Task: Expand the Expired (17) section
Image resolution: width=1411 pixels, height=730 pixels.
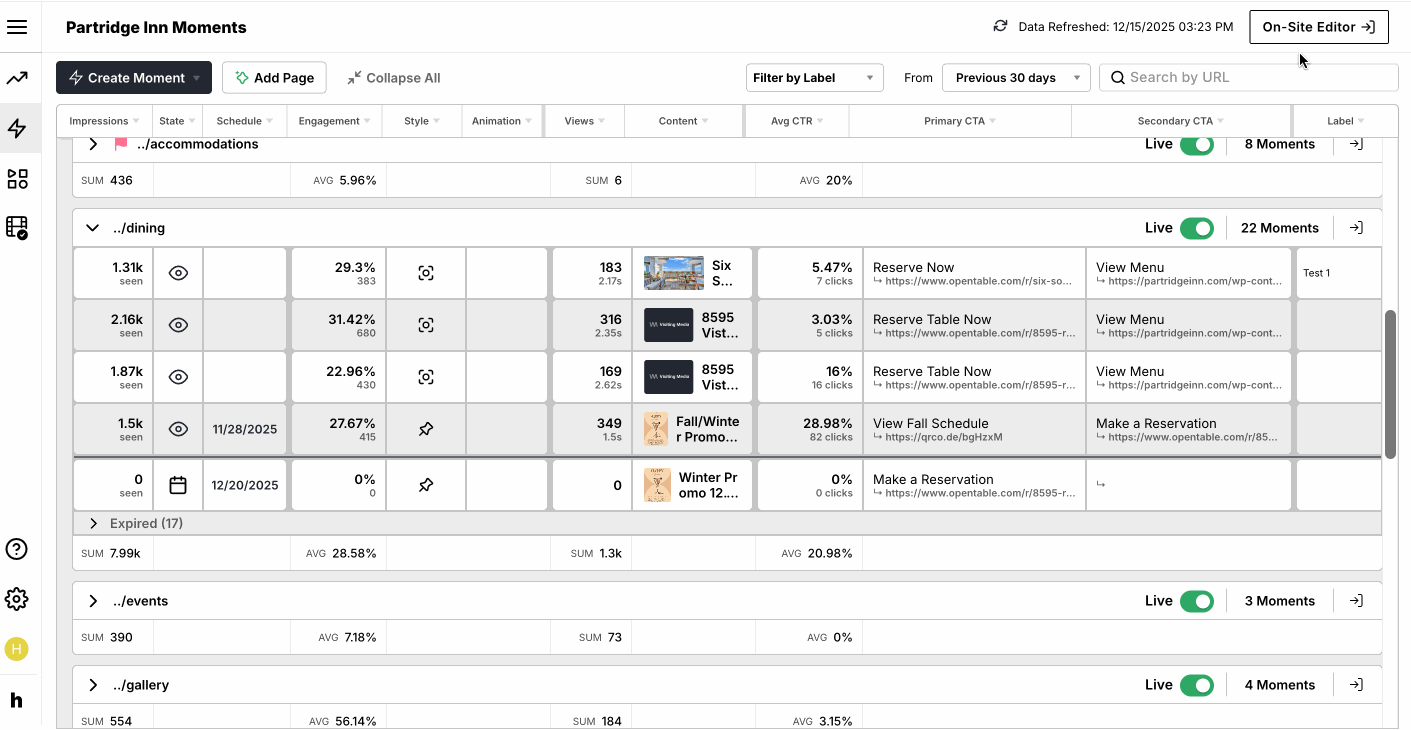Action: tap(93, 522)
